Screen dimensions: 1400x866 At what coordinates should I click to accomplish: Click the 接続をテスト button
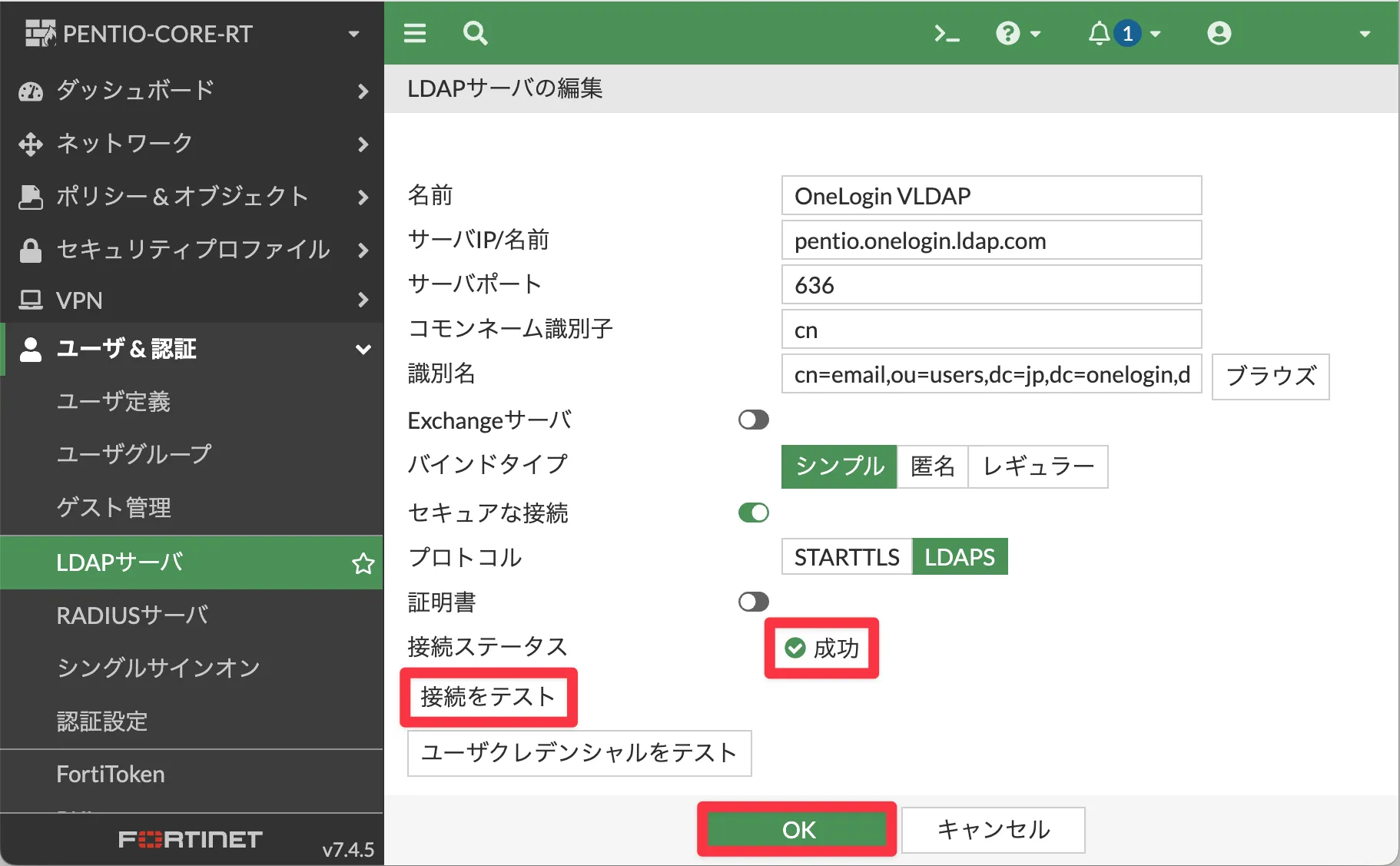coord(489,697)
